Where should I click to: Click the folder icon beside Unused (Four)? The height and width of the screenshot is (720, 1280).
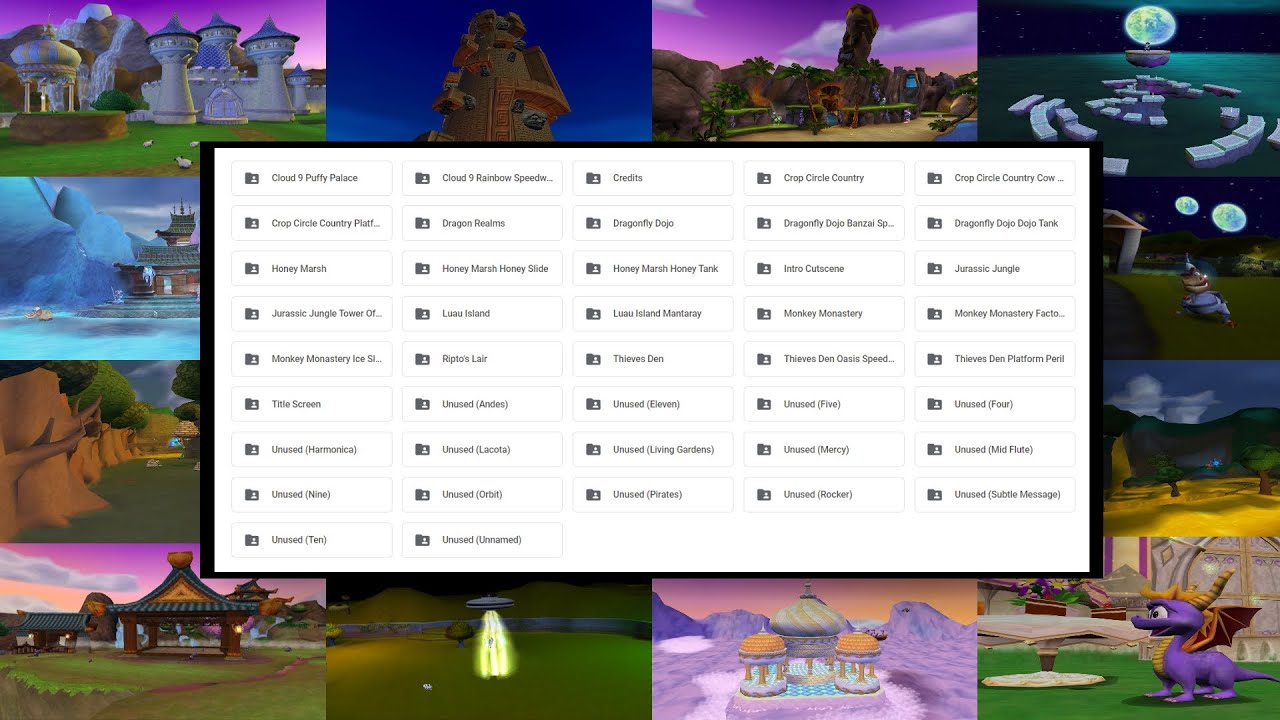pyautogui.click(x=935, y=405)
